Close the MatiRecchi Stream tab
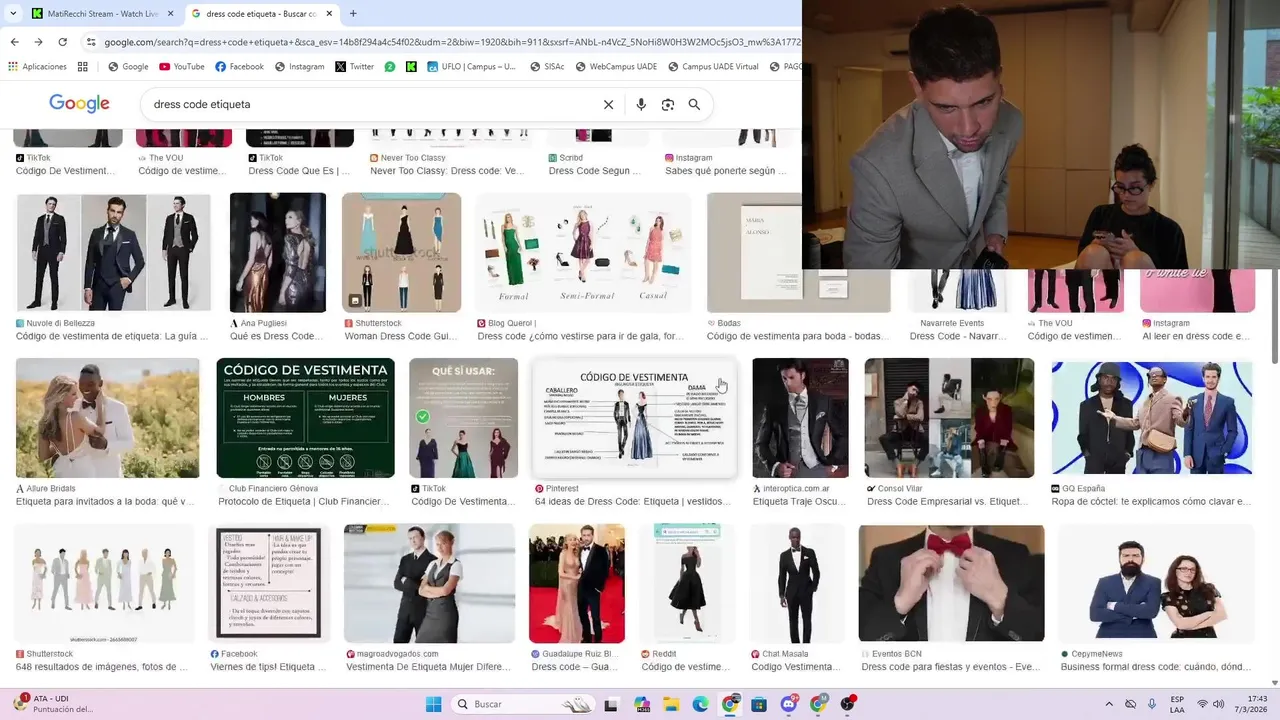Viewport: 1280px width, 720px height. (170, 14)
